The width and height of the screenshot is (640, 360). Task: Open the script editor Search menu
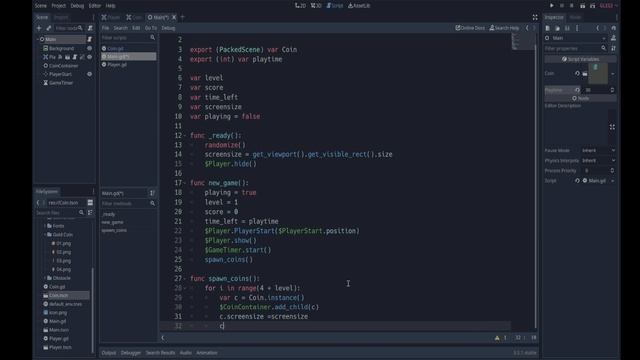(x=120, y=28)
